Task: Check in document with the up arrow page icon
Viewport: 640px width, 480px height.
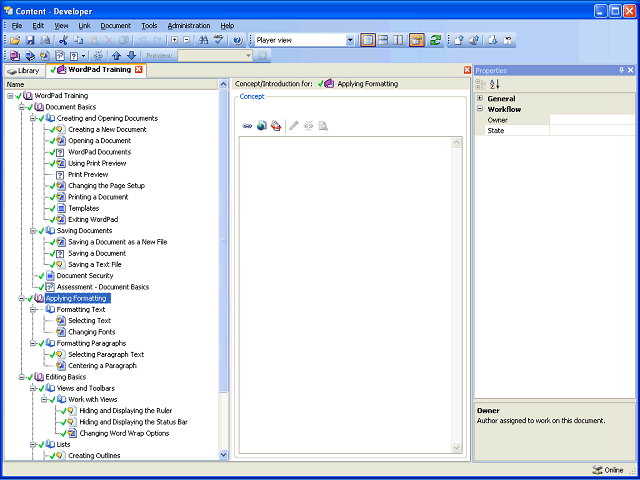Action: (x=458, y=40)
